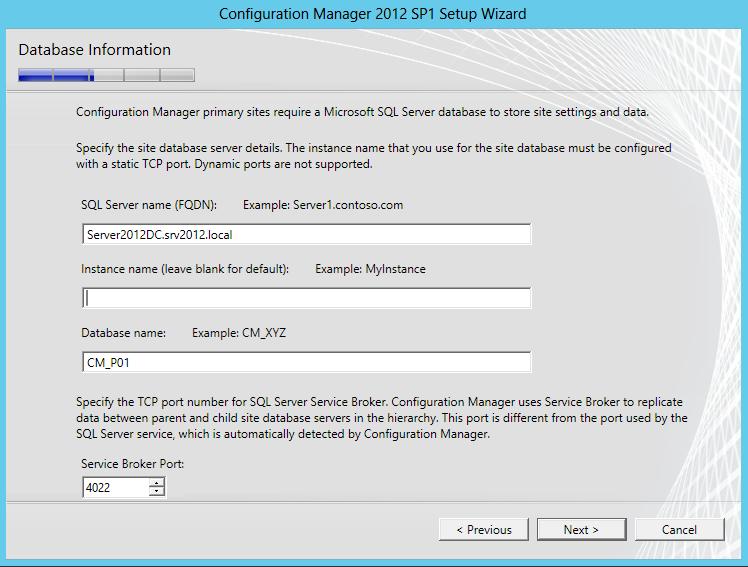Image resolution: width=748 pixels, height=567 pixels.
Task: Click the "SQL Server name (FQDN):" label
Action: click(x=149, y=205)
